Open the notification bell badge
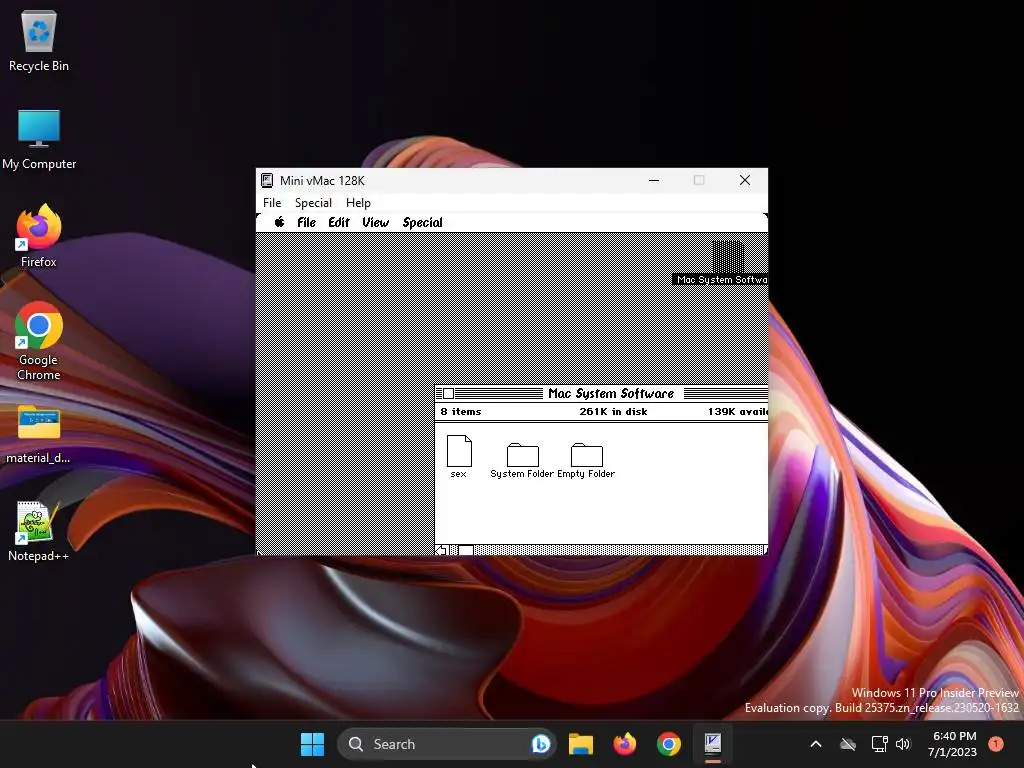 tap(996, 743)
